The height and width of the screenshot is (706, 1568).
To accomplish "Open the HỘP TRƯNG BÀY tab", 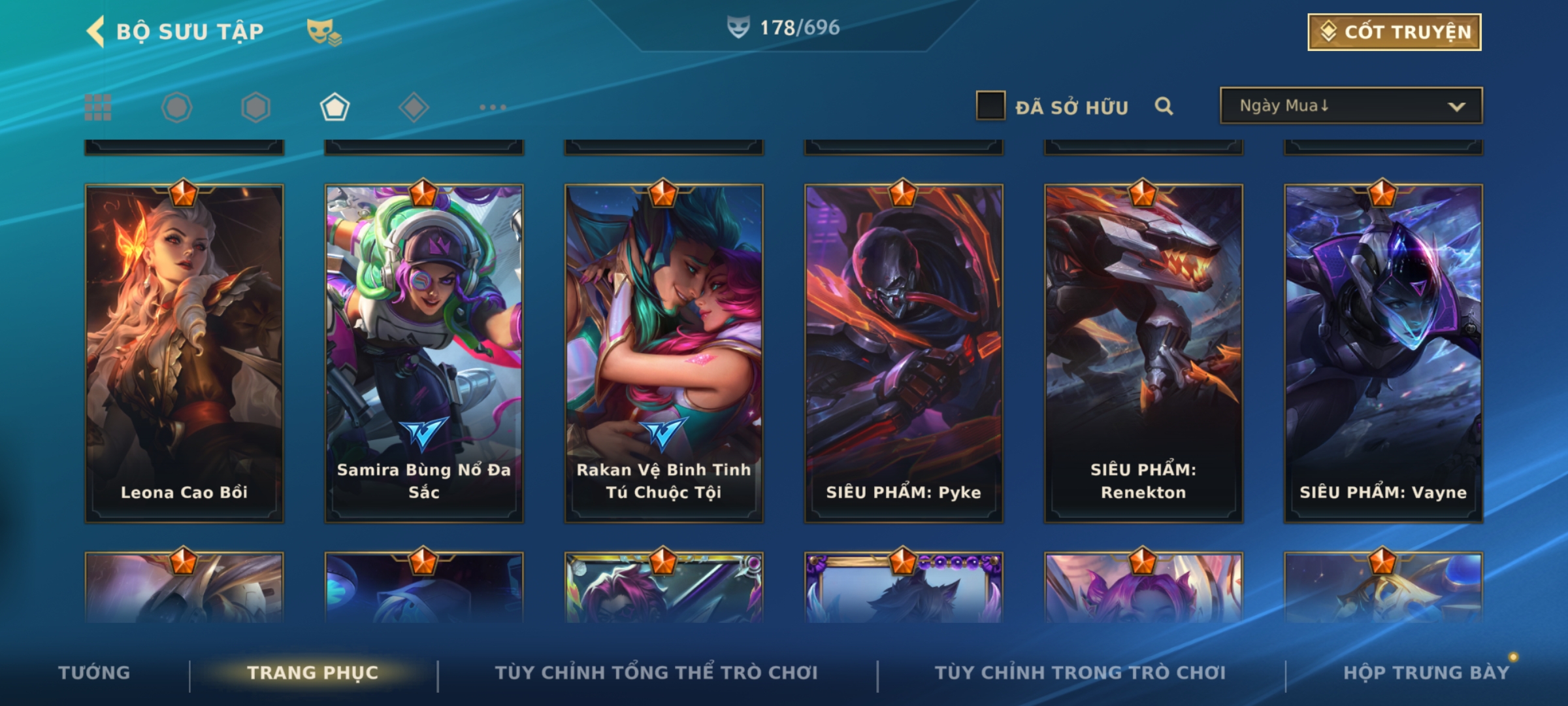I will pos(1426,672).
